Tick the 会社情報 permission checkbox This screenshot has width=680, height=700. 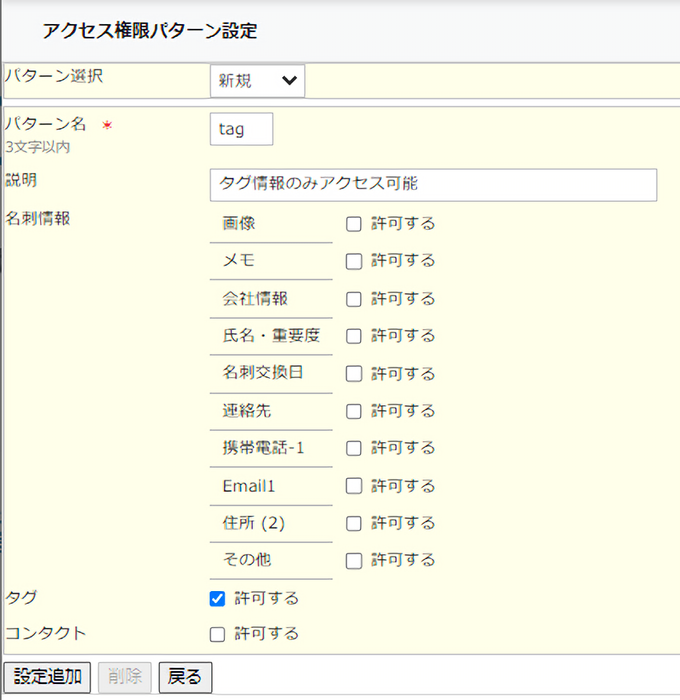(x=354, y=299)
